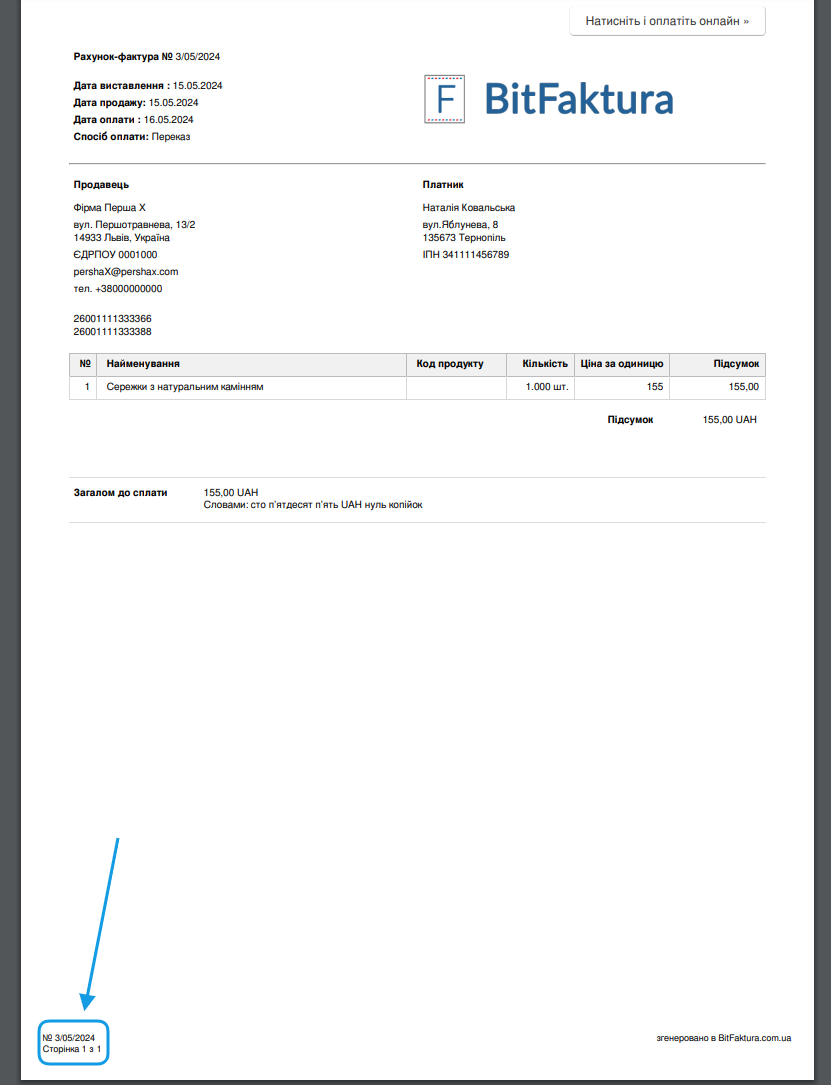The height and width of the screenshot is (1085, 831).
Task: Click the payment method 'Переказ' line
Action: click(x=132, y=136)
